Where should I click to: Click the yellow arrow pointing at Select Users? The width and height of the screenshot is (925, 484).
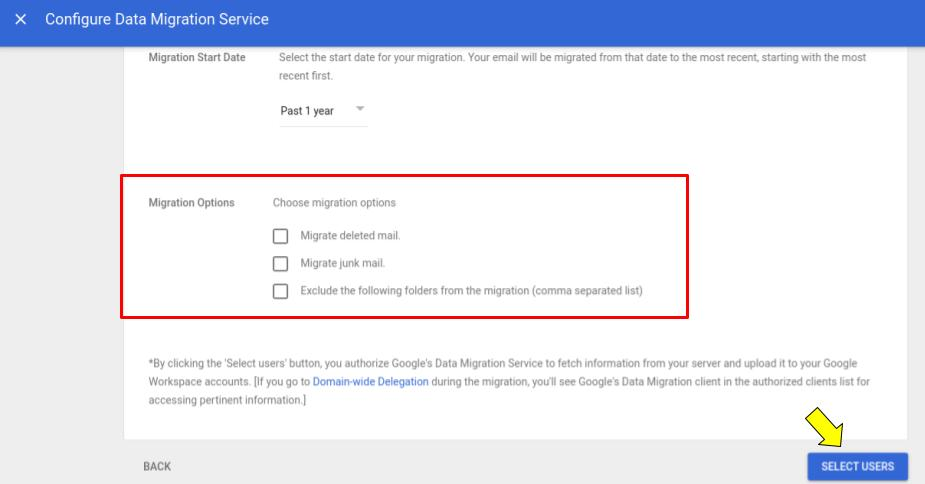pos(825,427)
